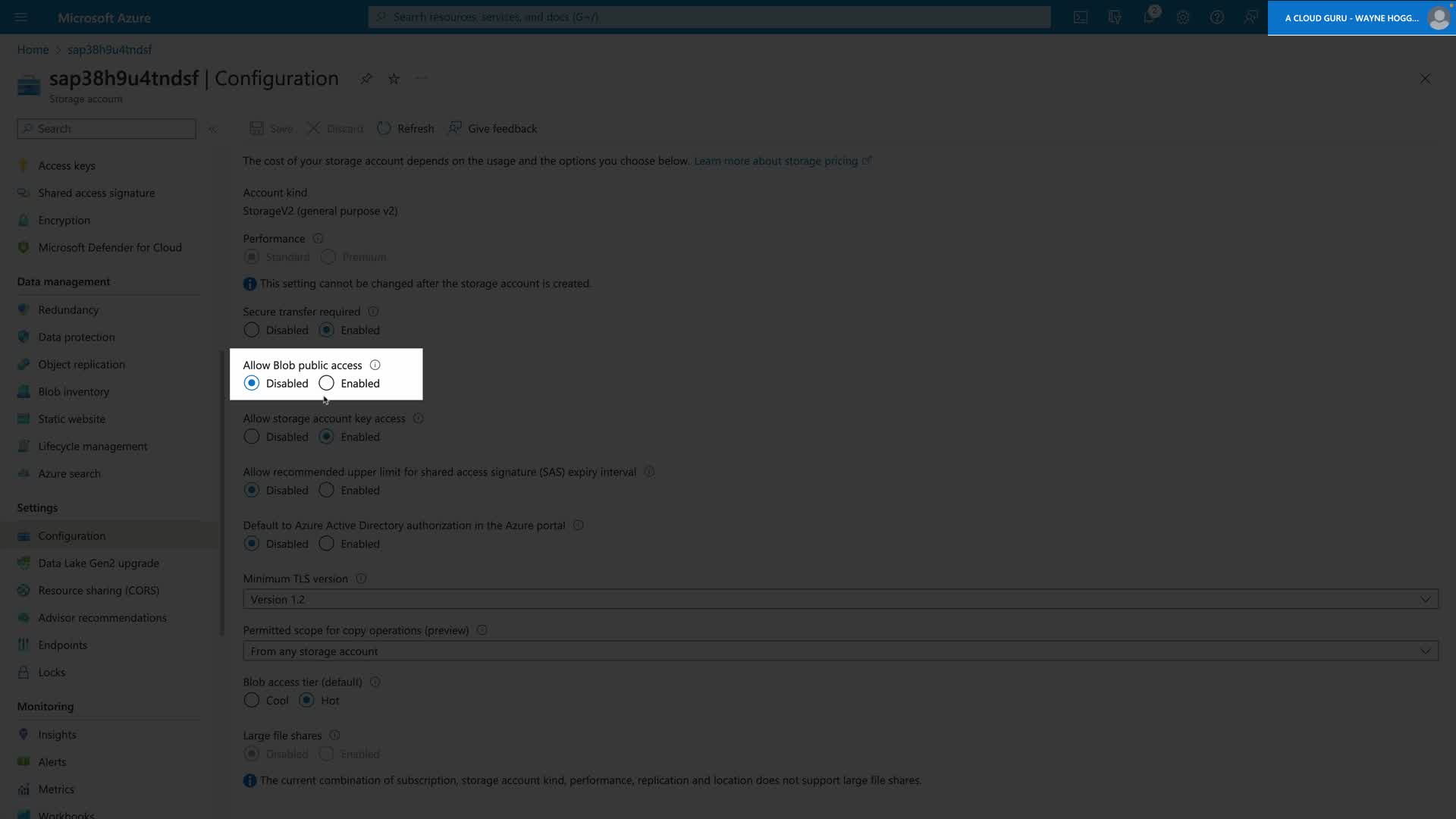Enable Allow Blob public access
This screenshot has height=819, width=1456.
pyautogui.click(x=326, y=384)
